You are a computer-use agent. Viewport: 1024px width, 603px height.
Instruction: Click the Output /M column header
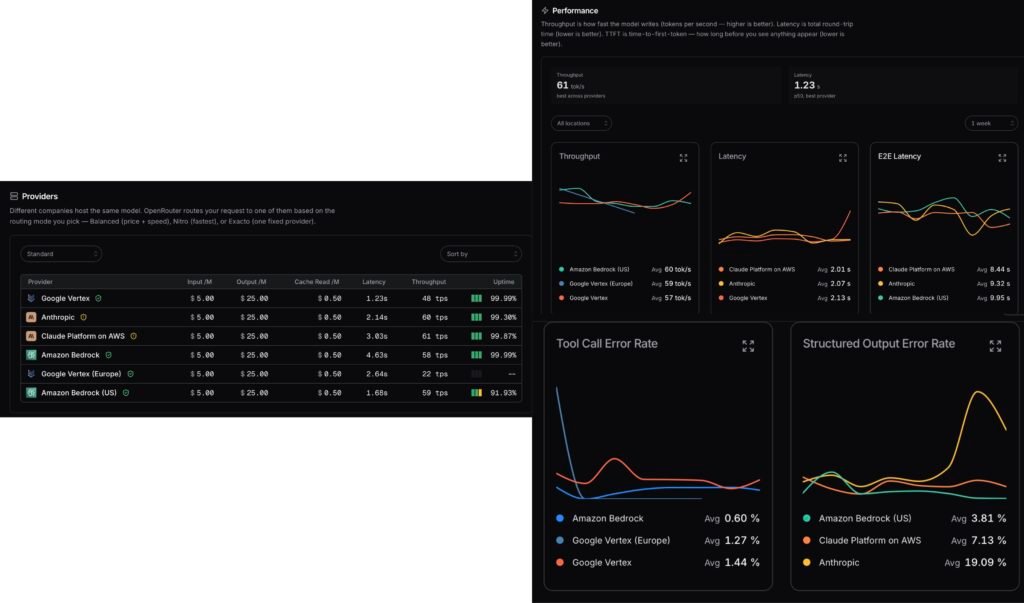click(251, 282)
